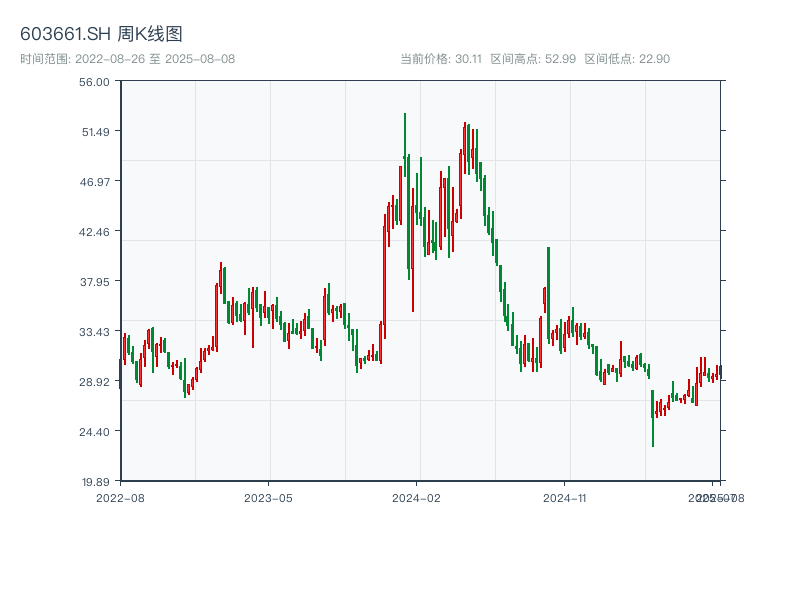Image resolution: width=800 pixels, height=600 pixels.
Task: Click the 2022-08 x-axis date label
Action: click(120, 497)
